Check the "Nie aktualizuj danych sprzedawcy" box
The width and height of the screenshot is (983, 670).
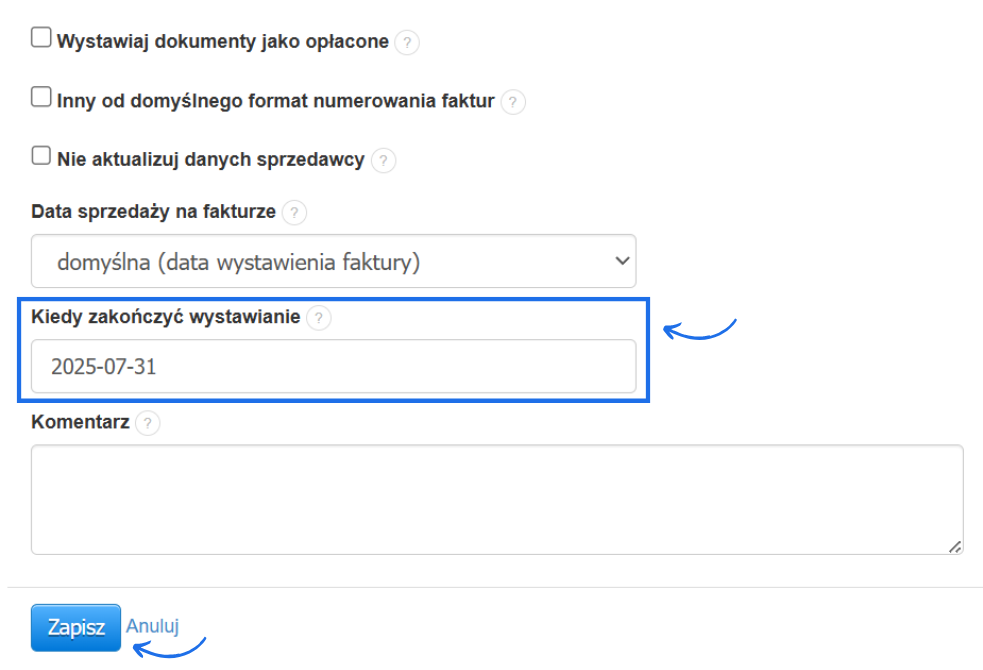[41, 156]
